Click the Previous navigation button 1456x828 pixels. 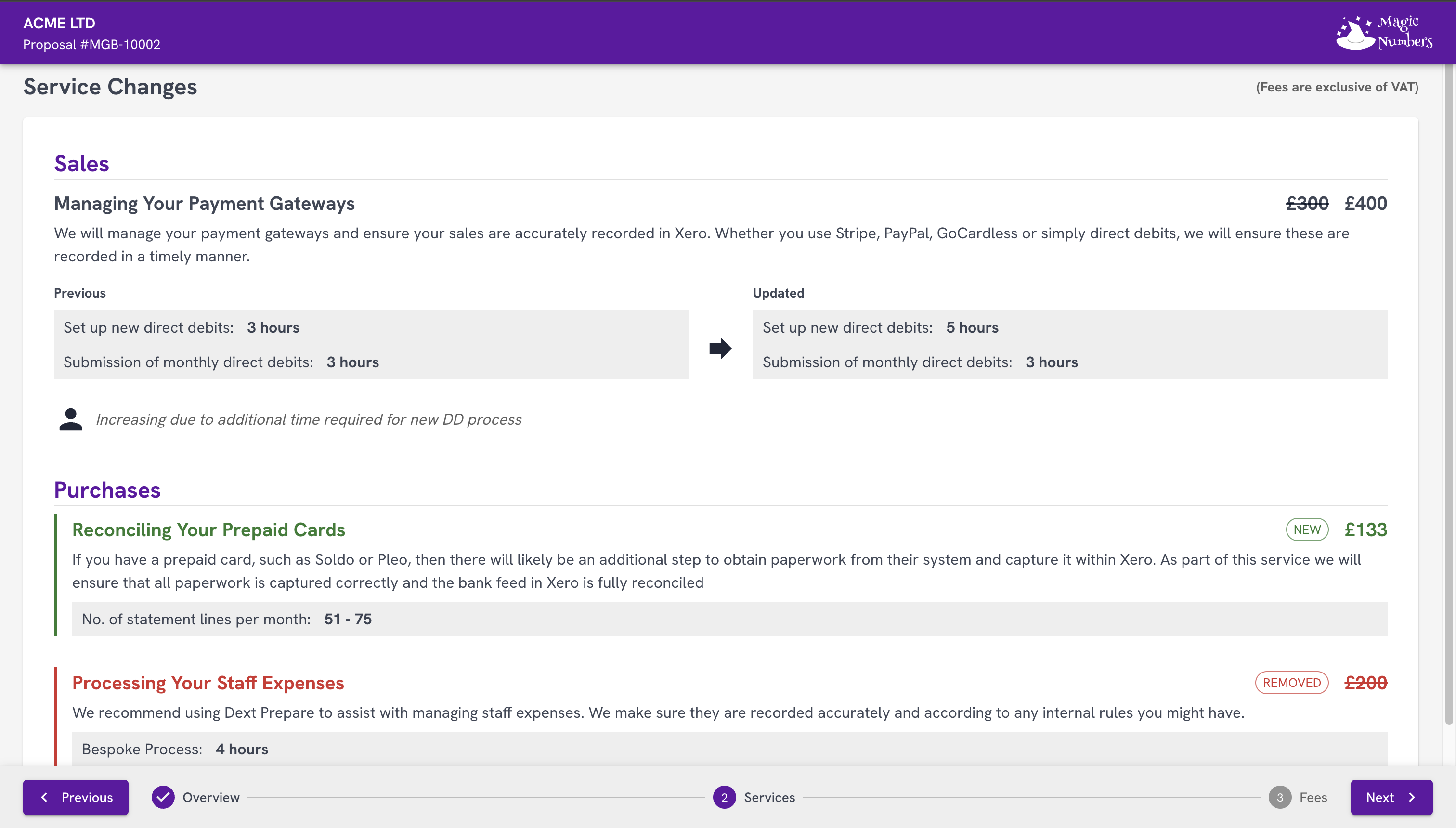[x=76, y=797]
